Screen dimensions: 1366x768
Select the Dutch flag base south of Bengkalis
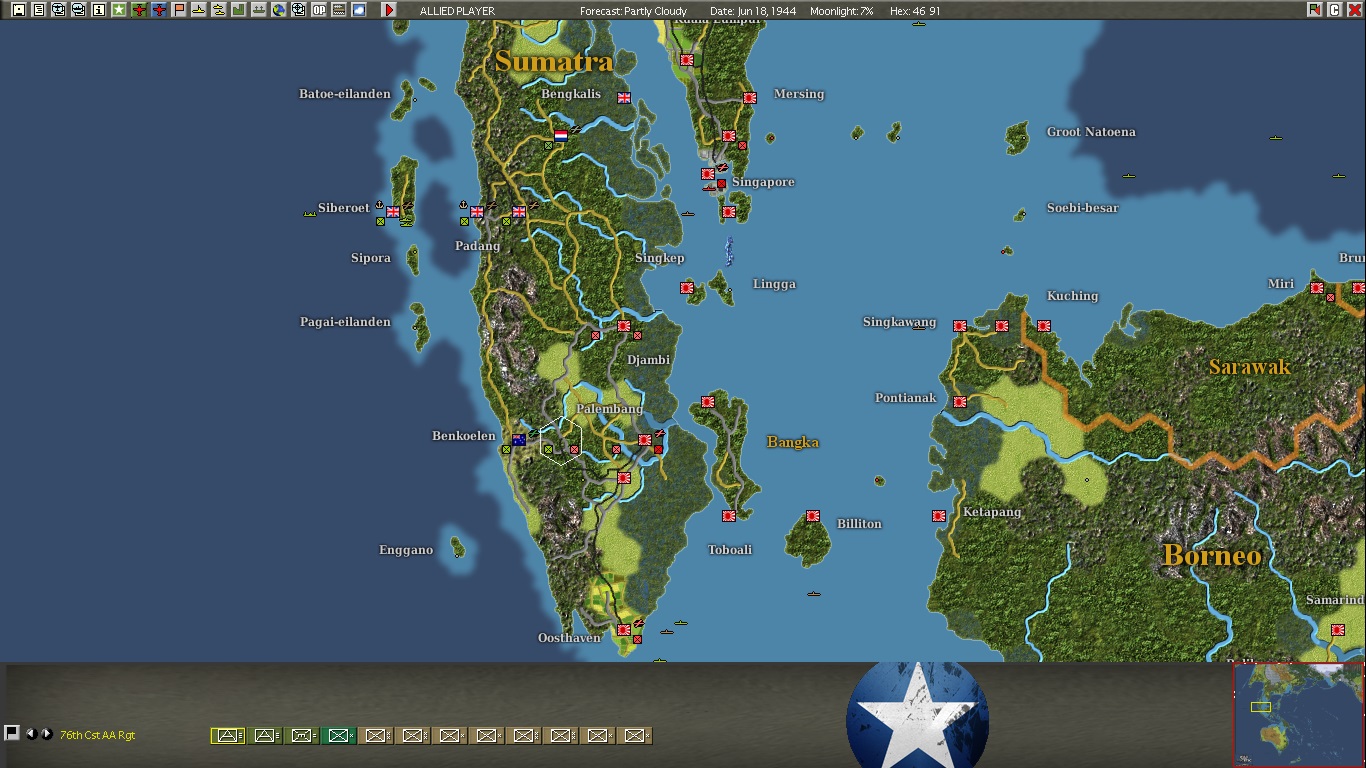[561, 135]
